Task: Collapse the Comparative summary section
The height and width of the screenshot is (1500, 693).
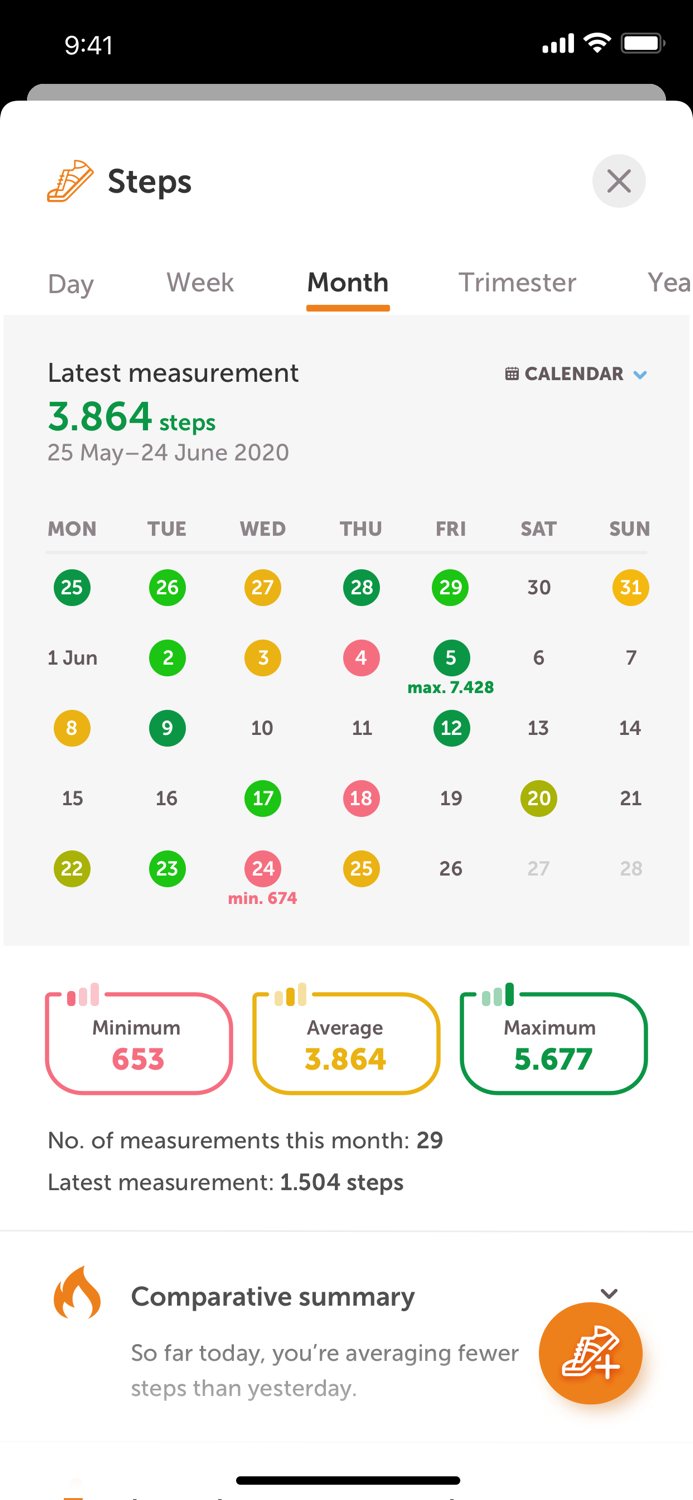Action: [x=610, y=1292]
